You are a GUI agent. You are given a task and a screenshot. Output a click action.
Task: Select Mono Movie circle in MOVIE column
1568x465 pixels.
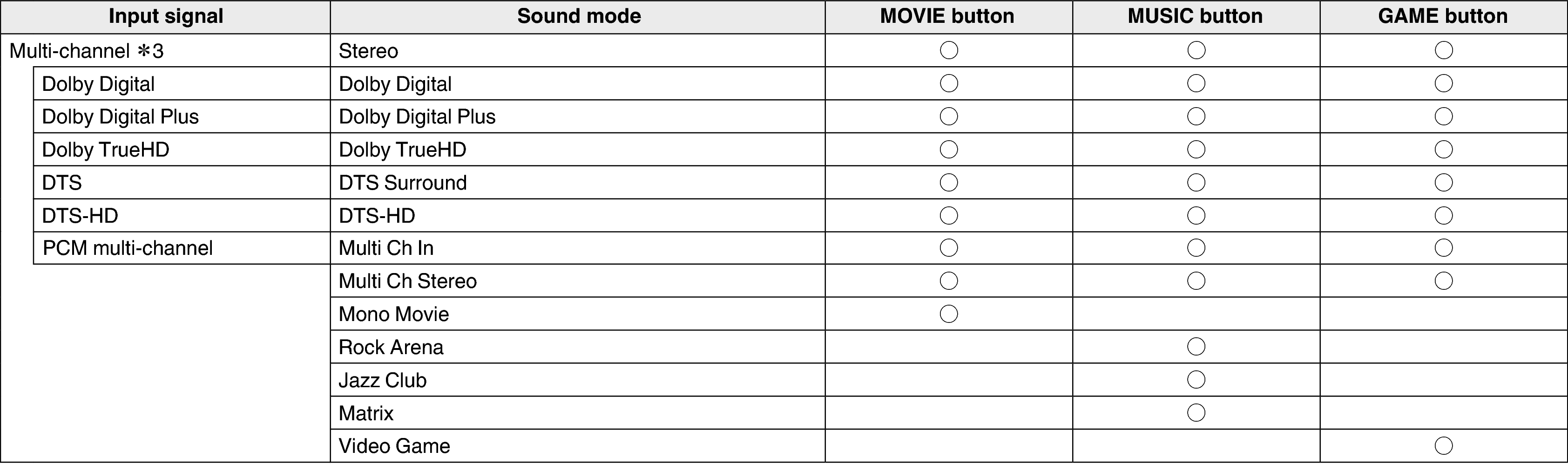click(x=948, y=314)
